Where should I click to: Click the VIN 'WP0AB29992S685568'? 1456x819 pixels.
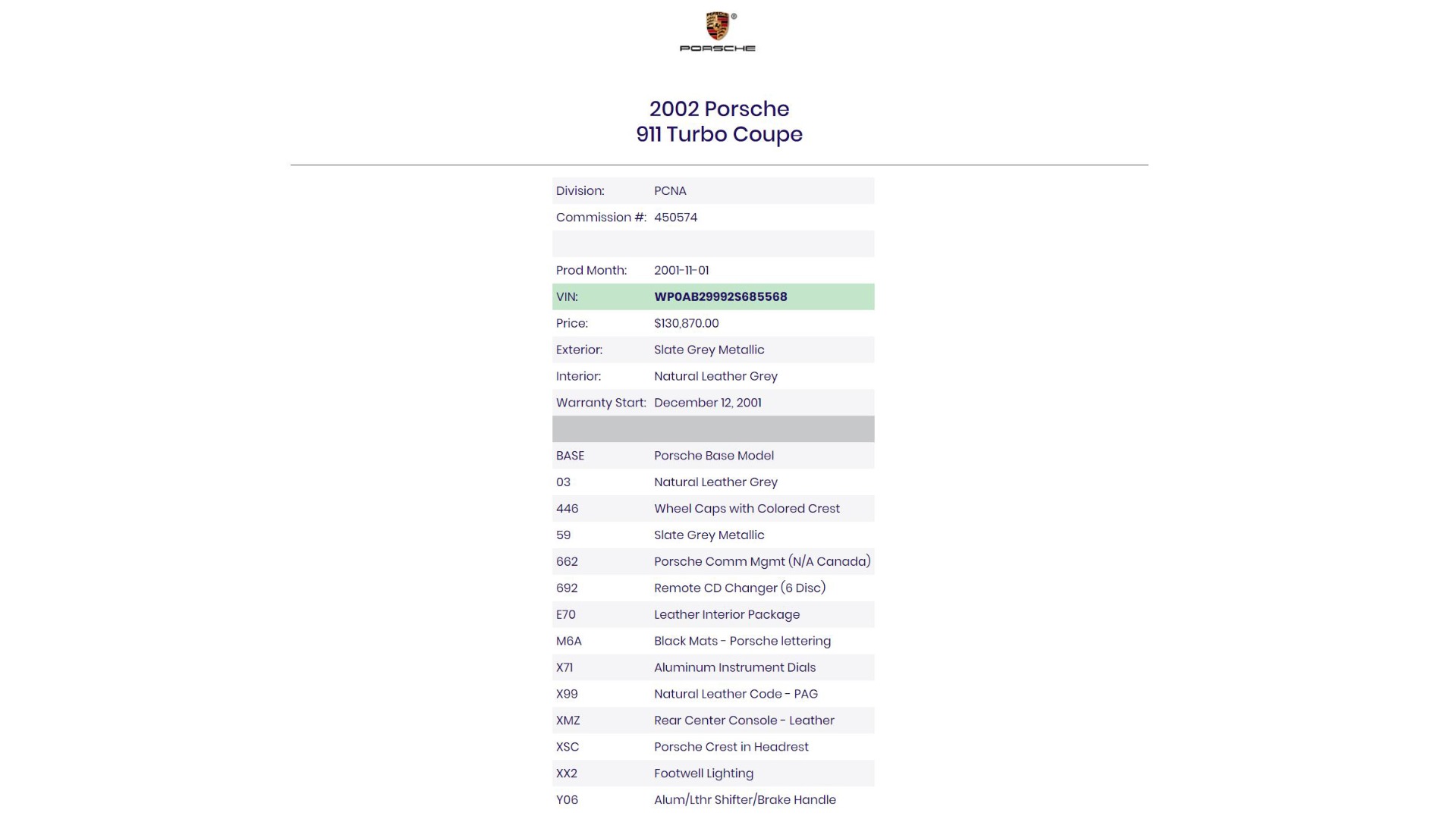[x=721, y=297]
